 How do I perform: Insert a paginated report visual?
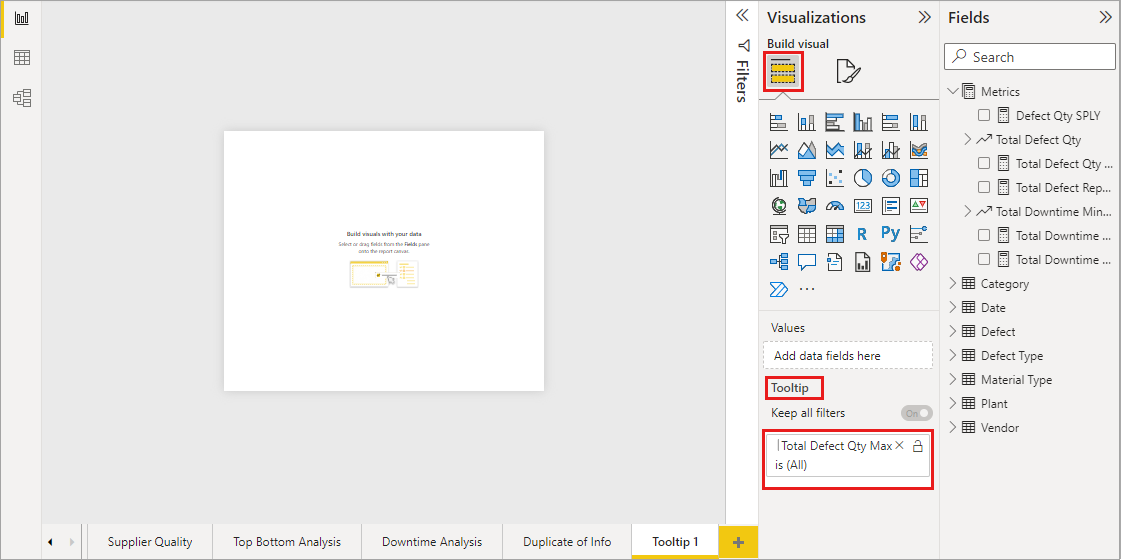click(863, 262)
